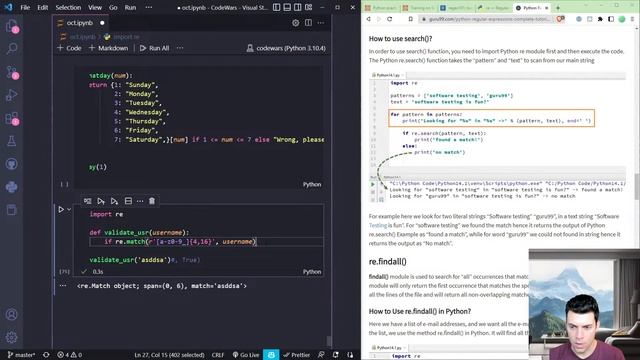Open the Search view in activity bar

click(x=11, y=49)
